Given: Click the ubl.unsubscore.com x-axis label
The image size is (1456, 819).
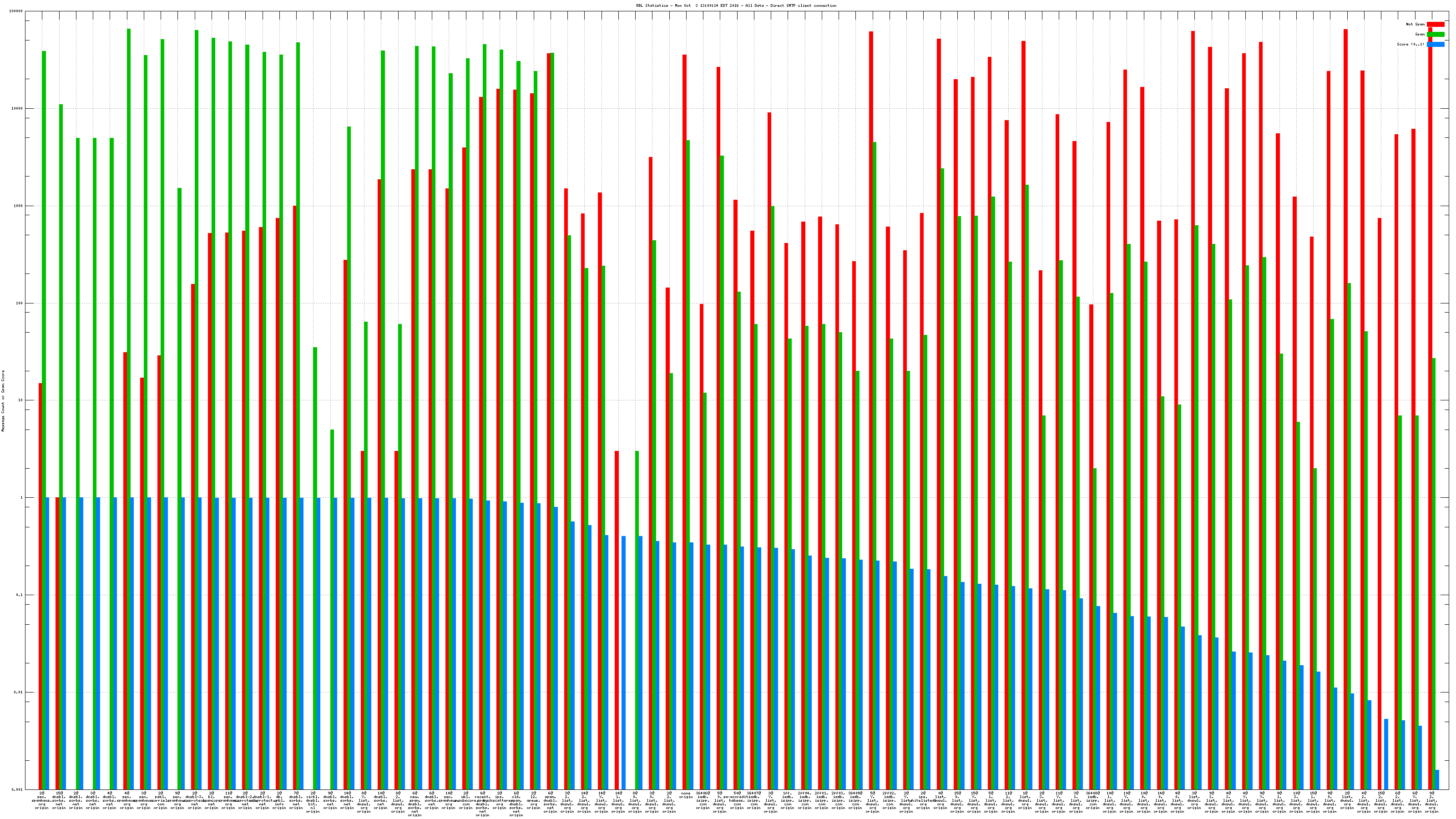Looking at the screenshot, I should pos(466,800).
